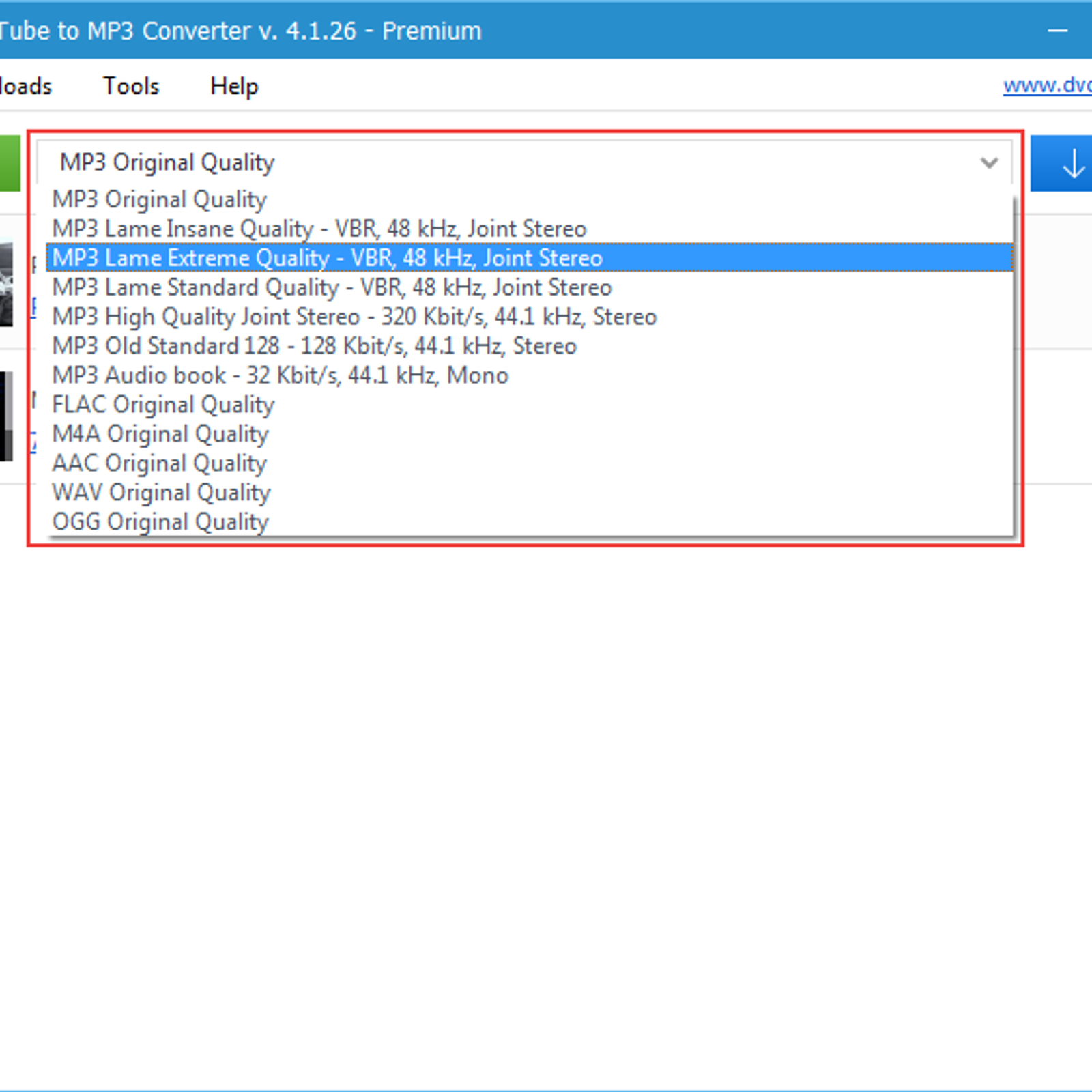Click the blue download arrow button
The image size is (1092, 1092).
[1061, 164]
